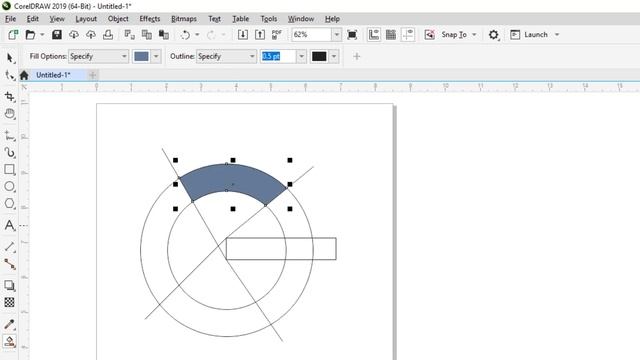The image size is (640, 360).
Task: Open the fill color picker arrow
Action: coord(156,56)
